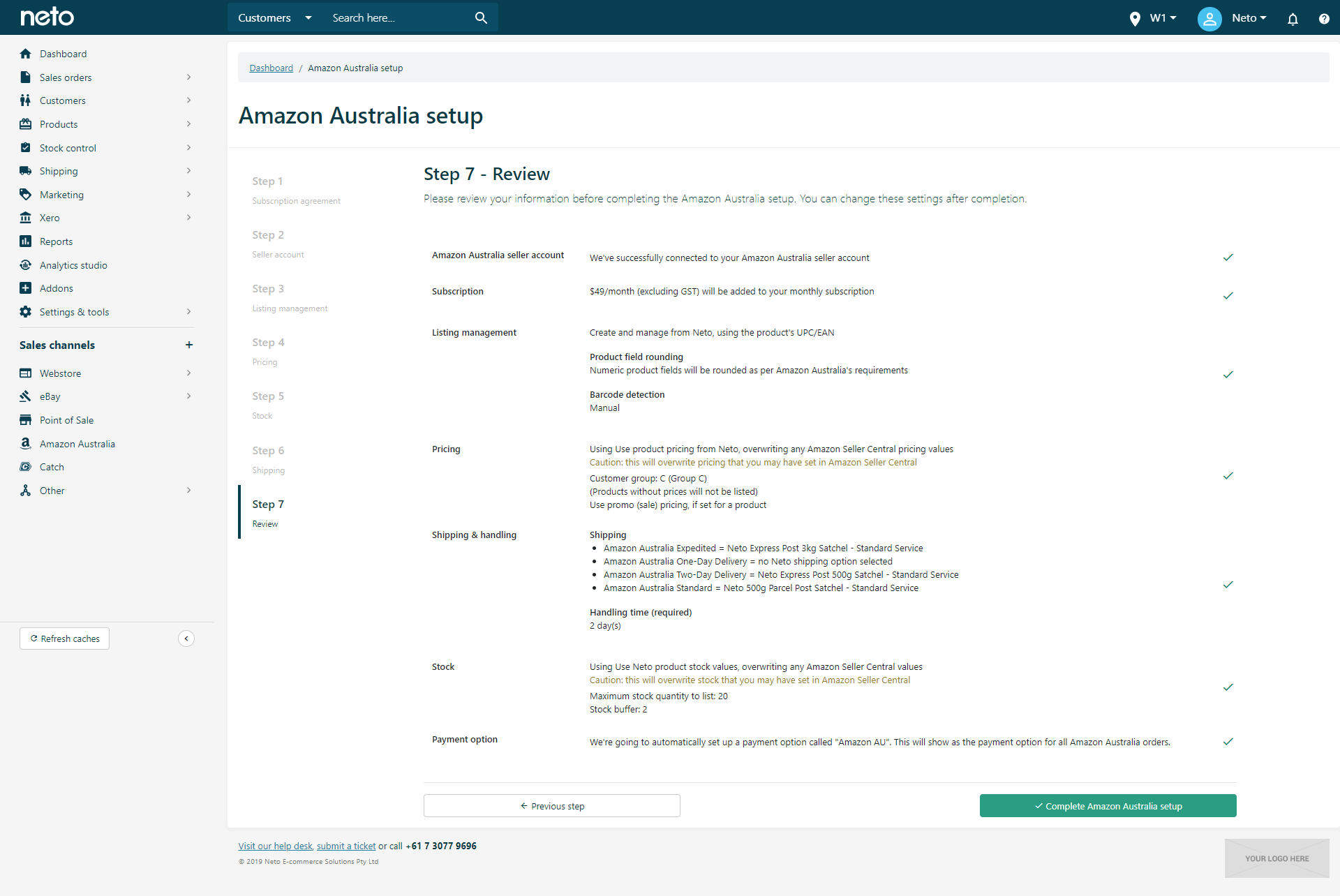Click the Settings & tools gear icon

click(26, 312)
